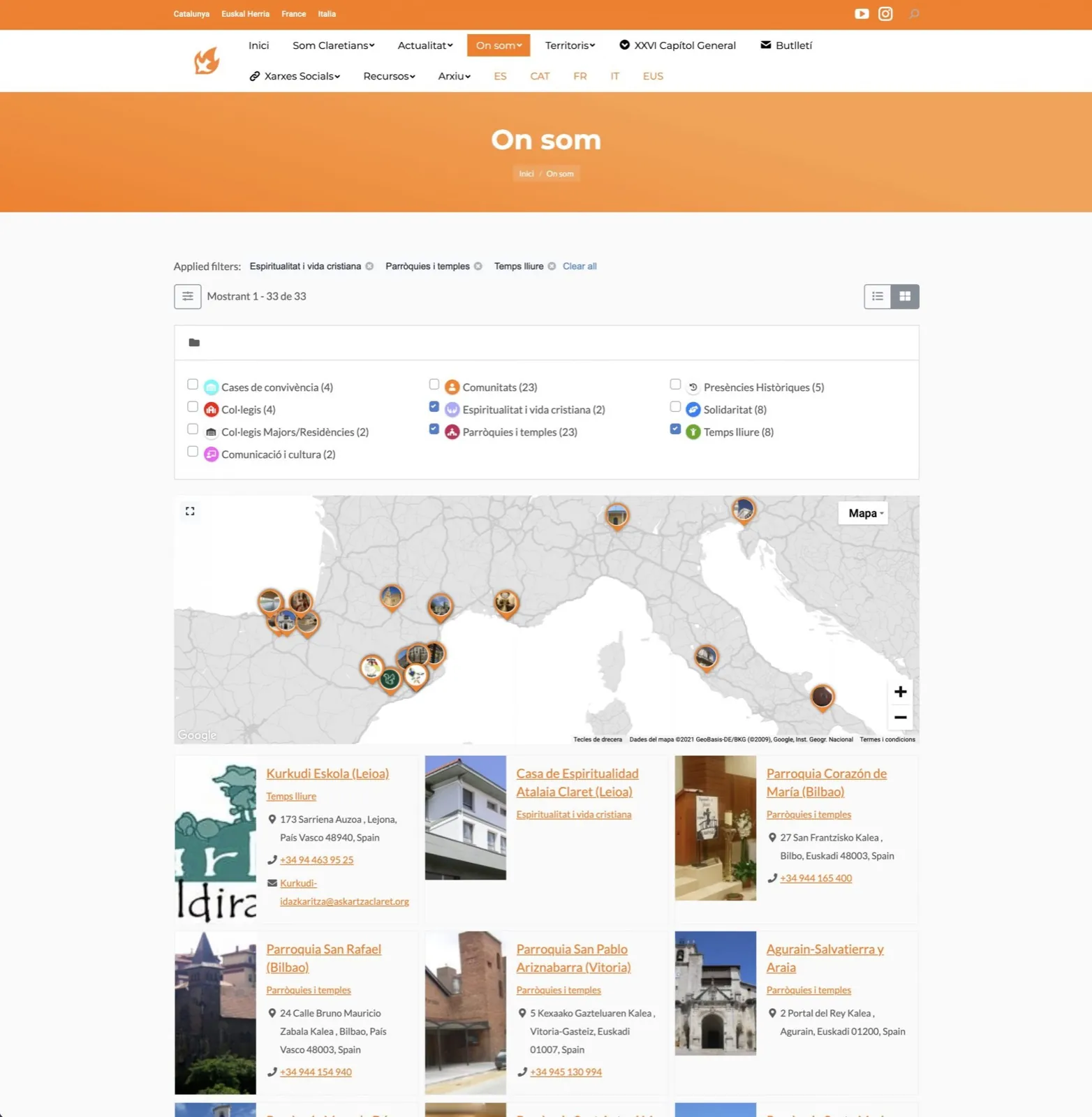
Task: Open the Recursos dropdown menu
Action: (390, 76)
